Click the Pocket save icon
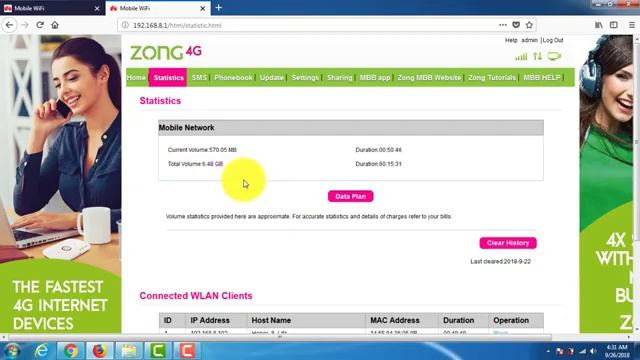 pos(516,25)
